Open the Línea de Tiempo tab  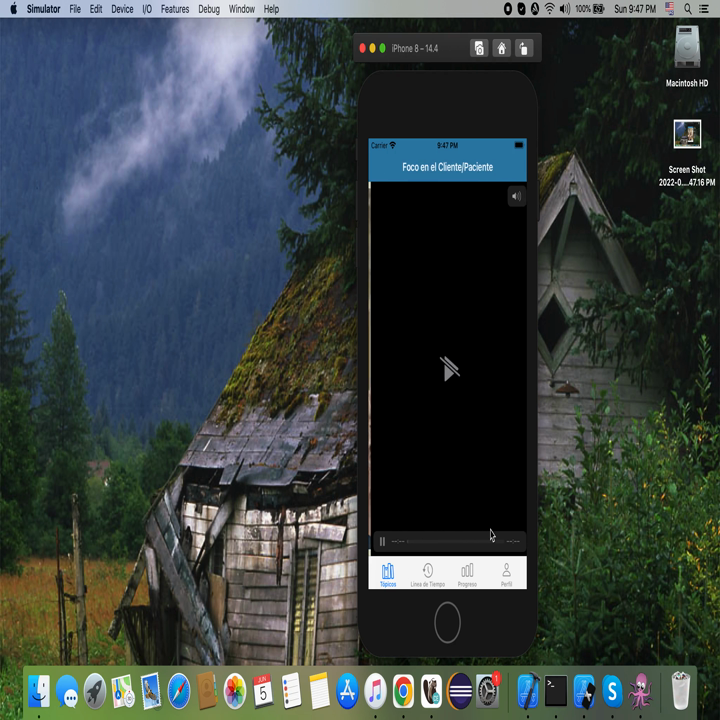pyautogui.click(x=427, y=574)
